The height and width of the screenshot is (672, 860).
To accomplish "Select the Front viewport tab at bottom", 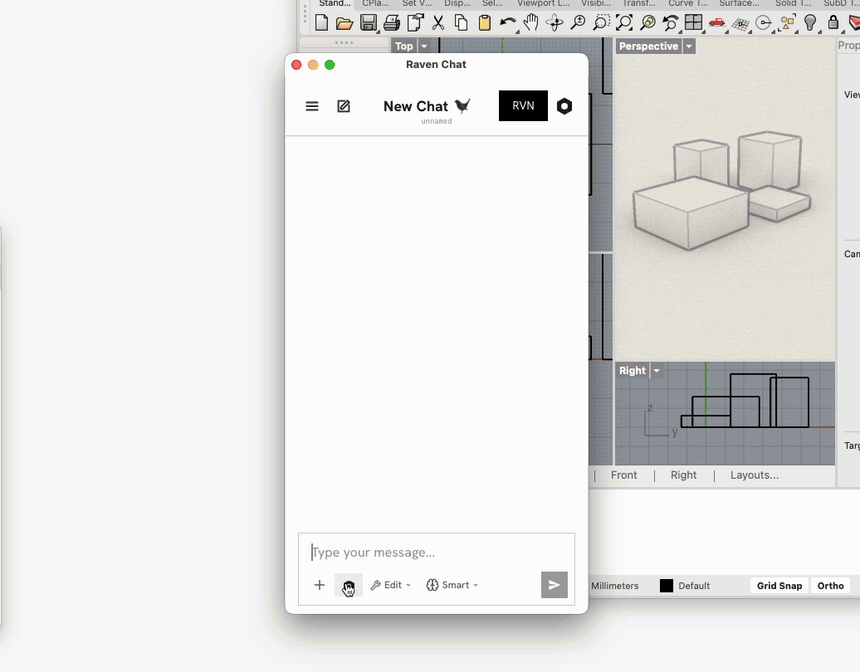I will [624, 475].
